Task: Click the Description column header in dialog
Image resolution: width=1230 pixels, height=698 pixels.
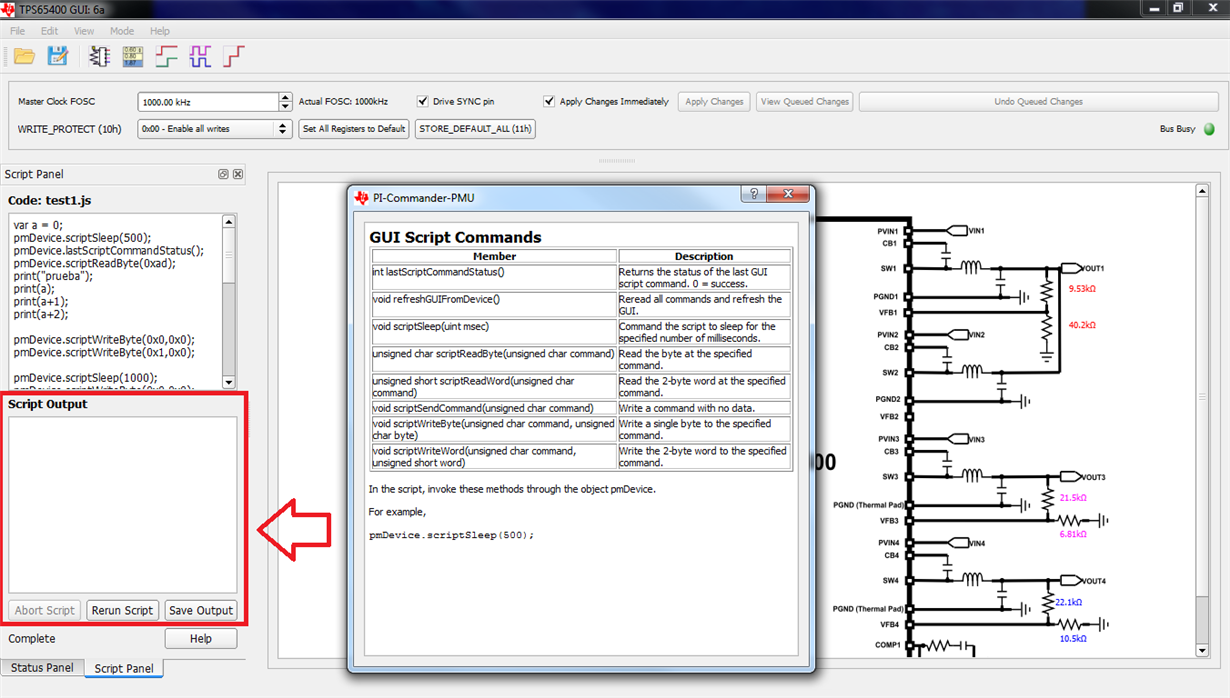Action: [x=704, y=256]
